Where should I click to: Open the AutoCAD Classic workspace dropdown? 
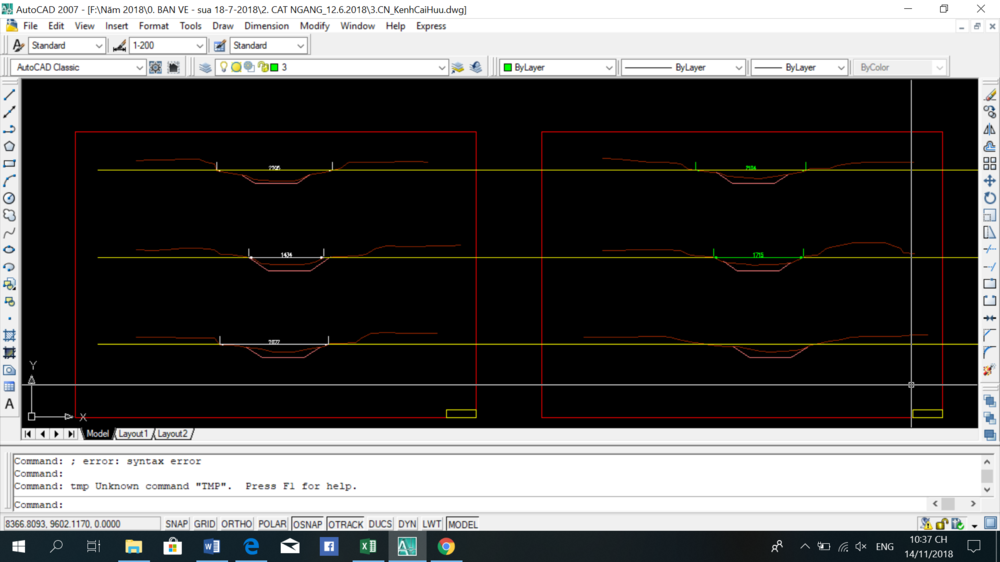pyautogui.click(x=140, y=68)
